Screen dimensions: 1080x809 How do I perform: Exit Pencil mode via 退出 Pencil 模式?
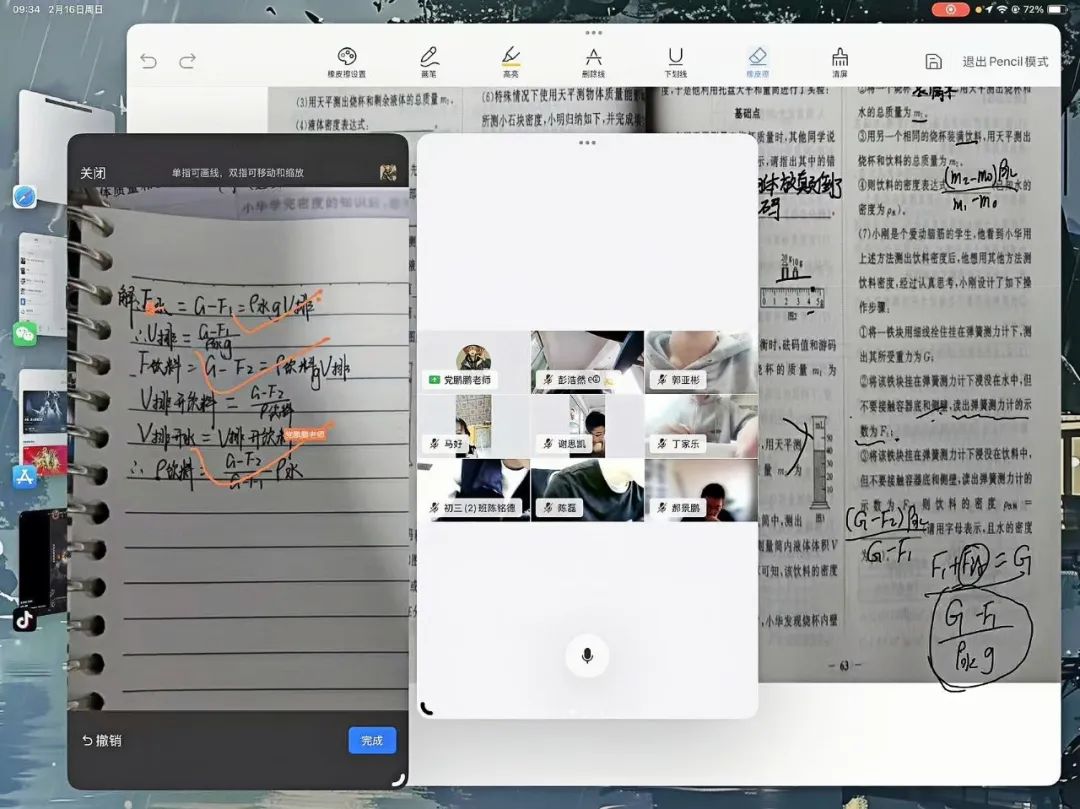[x=1005, y=61]
